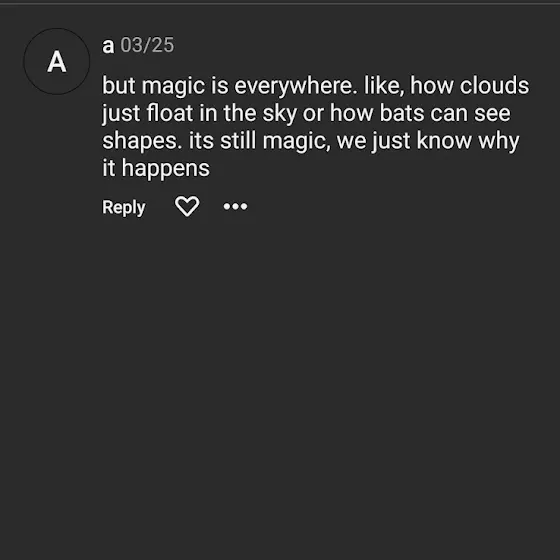560x560 pixels.
Task: Toggle the like heart on a's comment
Action: [187, 206]
